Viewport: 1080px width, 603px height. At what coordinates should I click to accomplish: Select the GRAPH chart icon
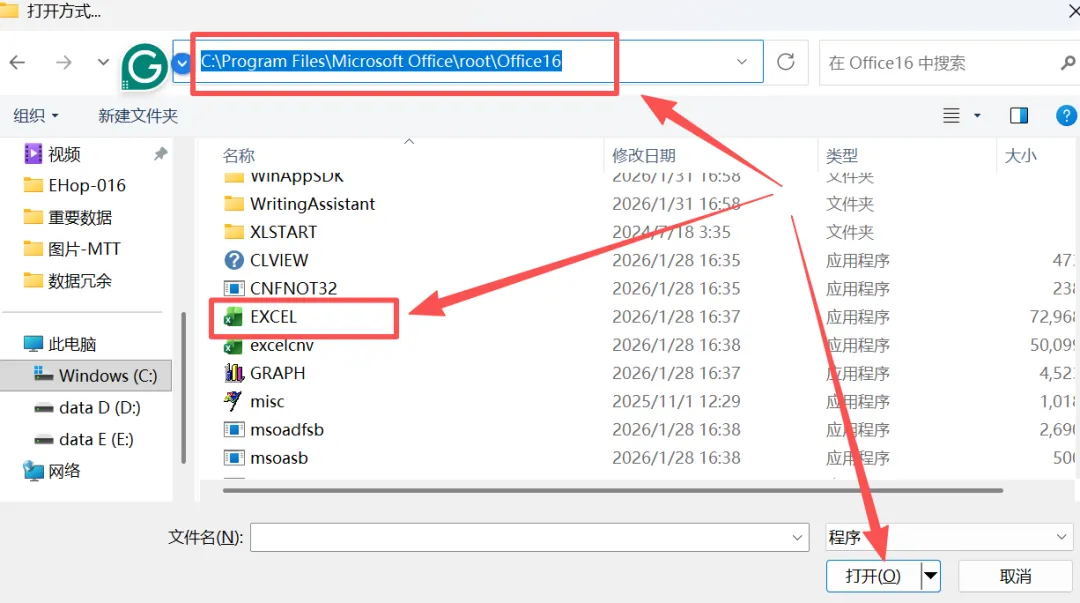[x=233, y=373]
